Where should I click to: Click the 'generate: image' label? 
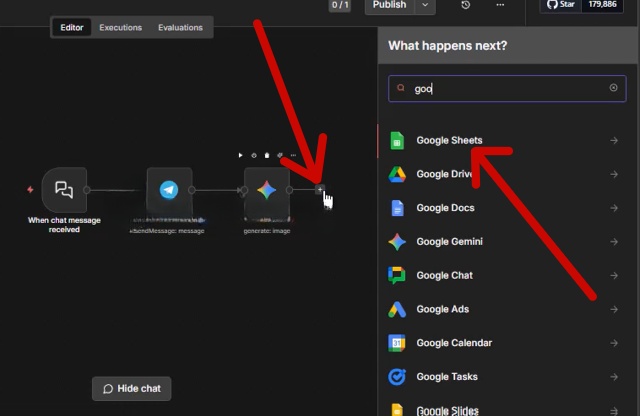click(x=267, y=231)
